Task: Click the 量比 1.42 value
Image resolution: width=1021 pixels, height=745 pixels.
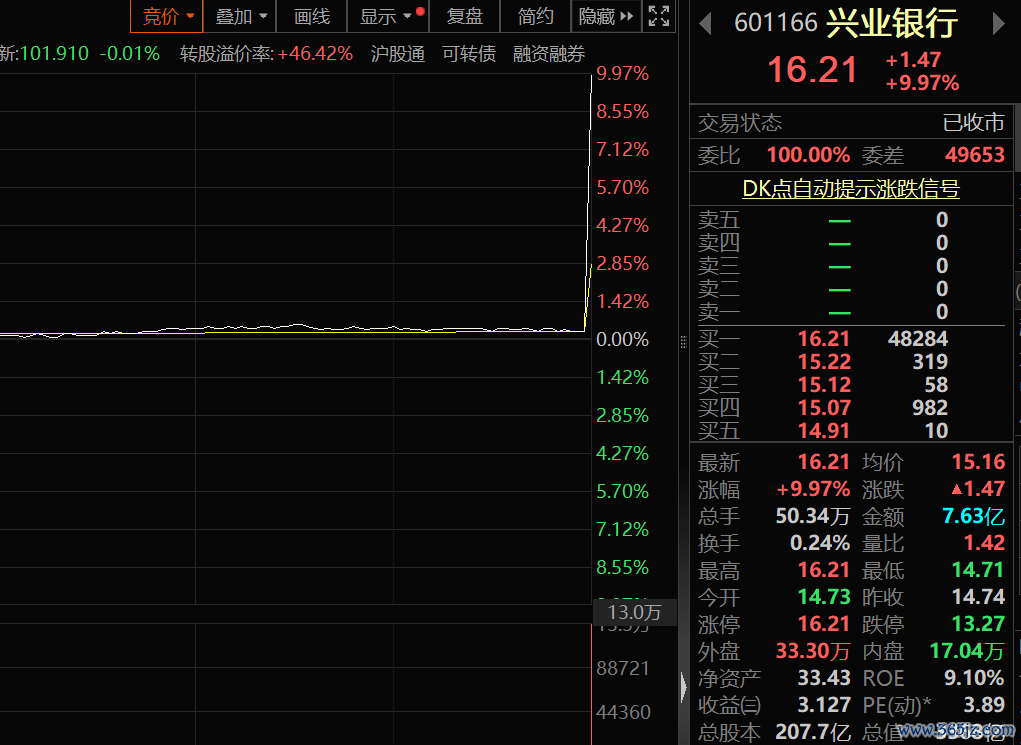Action: point(985,542)
